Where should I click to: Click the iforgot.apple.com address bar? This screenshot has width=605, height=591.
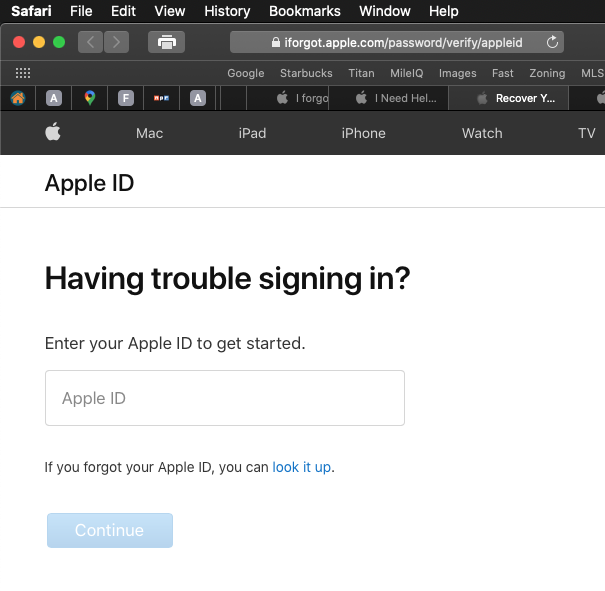(397, 42)
